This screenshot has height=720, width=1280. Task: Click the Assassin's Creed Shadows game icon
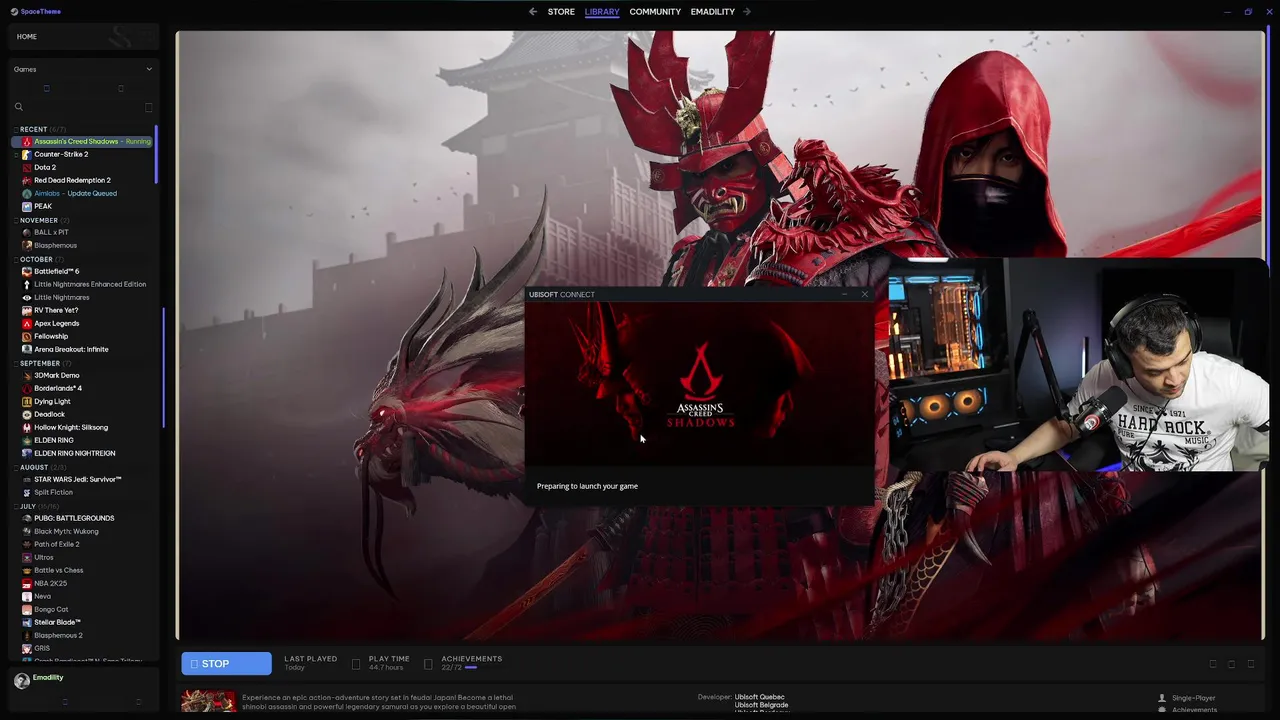(x=27, y=142)
